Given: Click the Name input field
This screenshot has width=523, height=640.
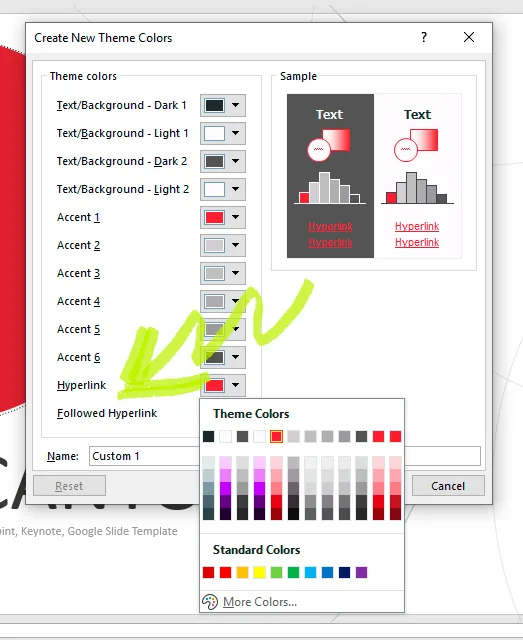Looking at the screenshot, I should [x=285, y=456].
